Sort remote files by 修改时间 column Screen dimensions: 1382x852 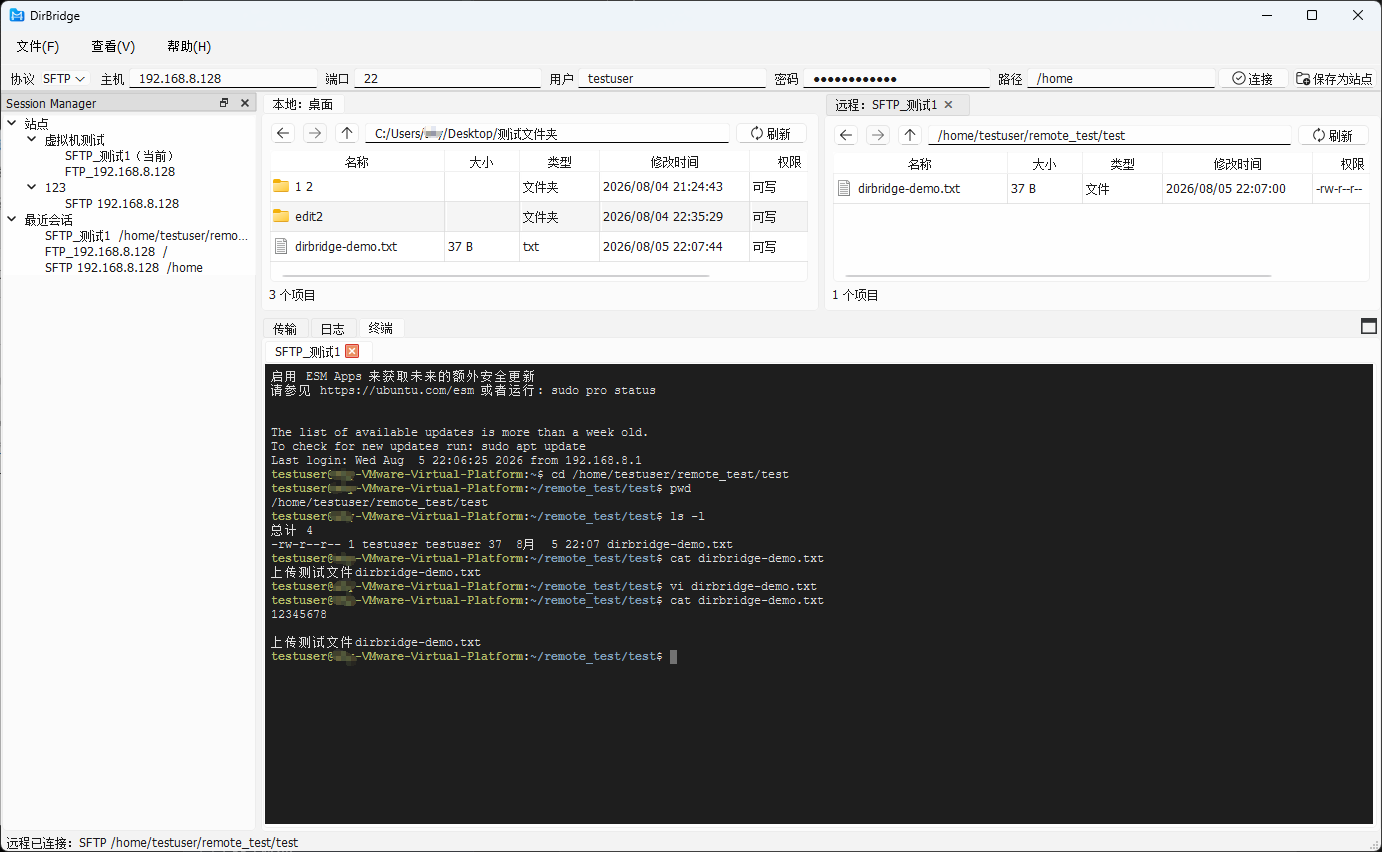tap(1237, 164)
